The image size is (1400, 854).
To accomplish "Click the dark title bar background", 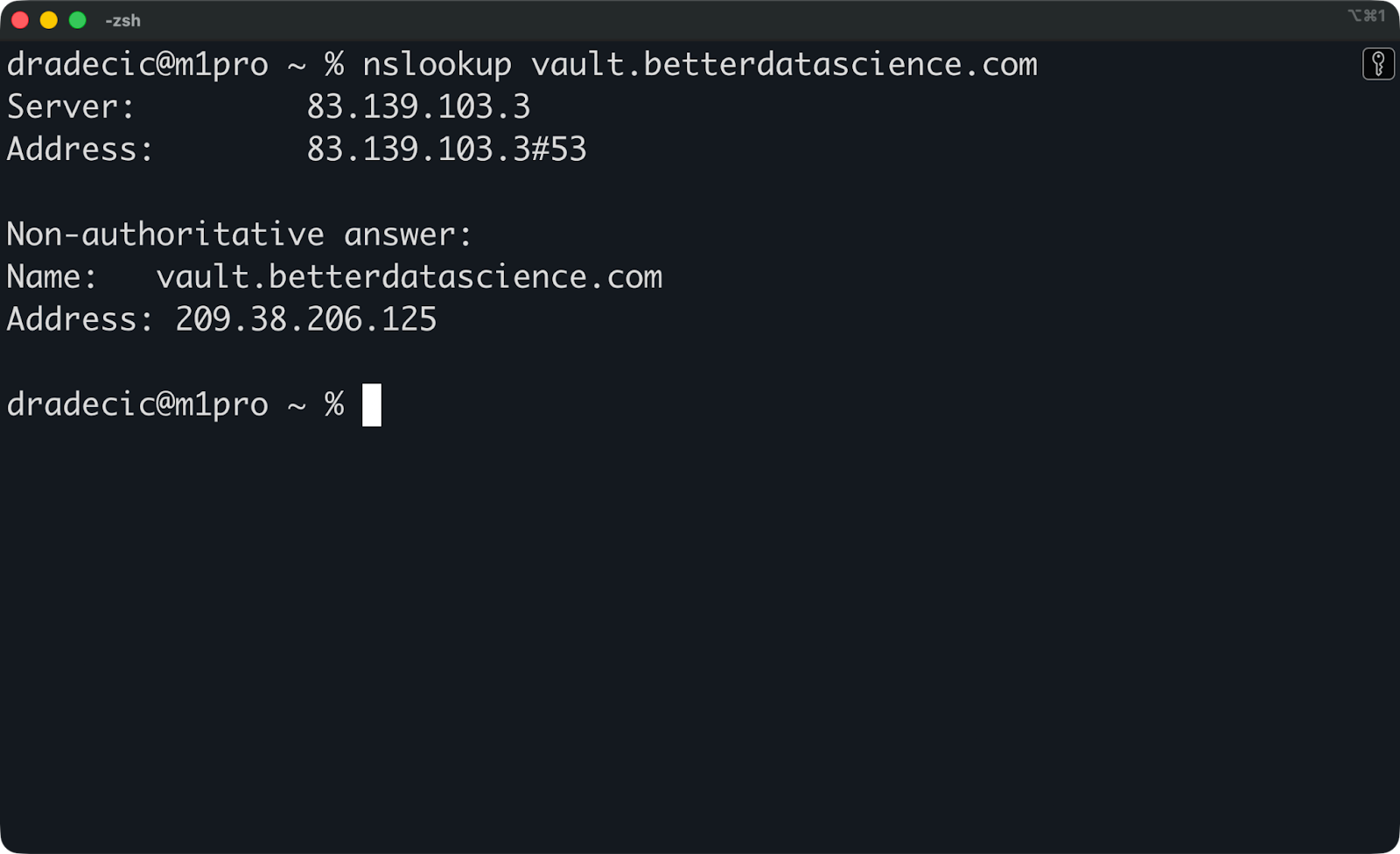I will (612, 19).
